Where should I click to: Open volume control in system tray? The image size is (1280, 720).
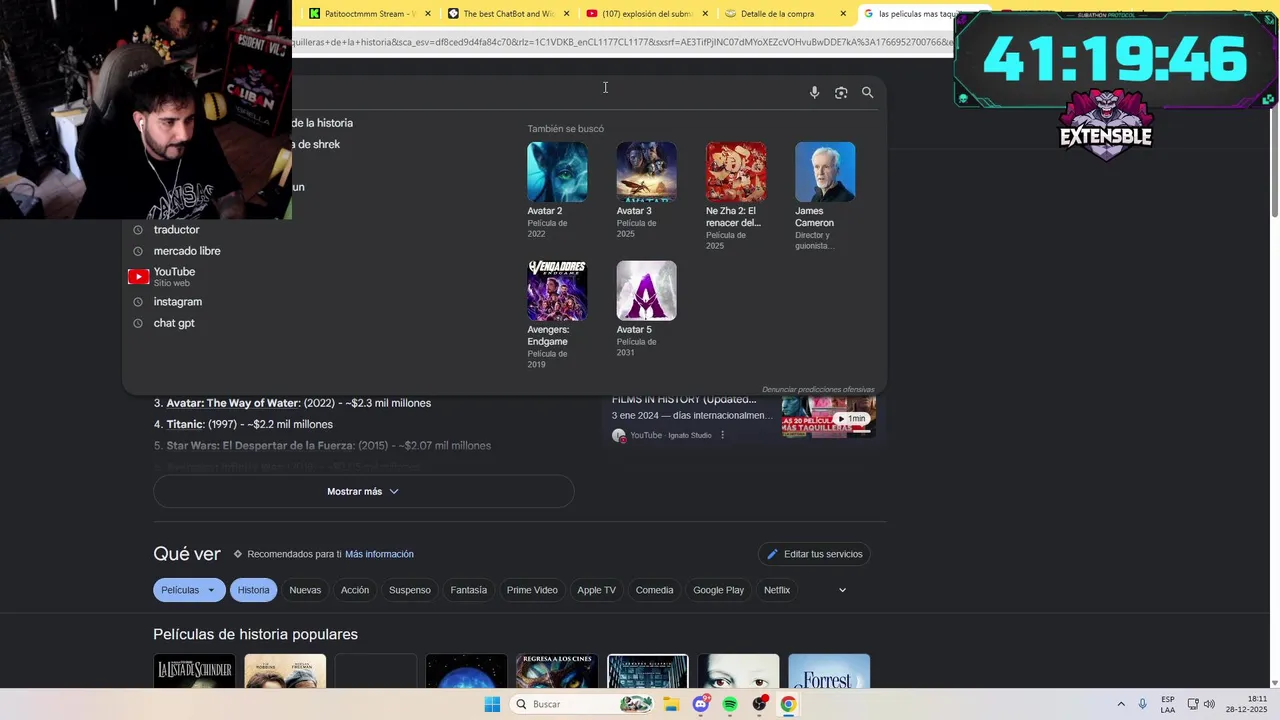tap(1209, 704)
